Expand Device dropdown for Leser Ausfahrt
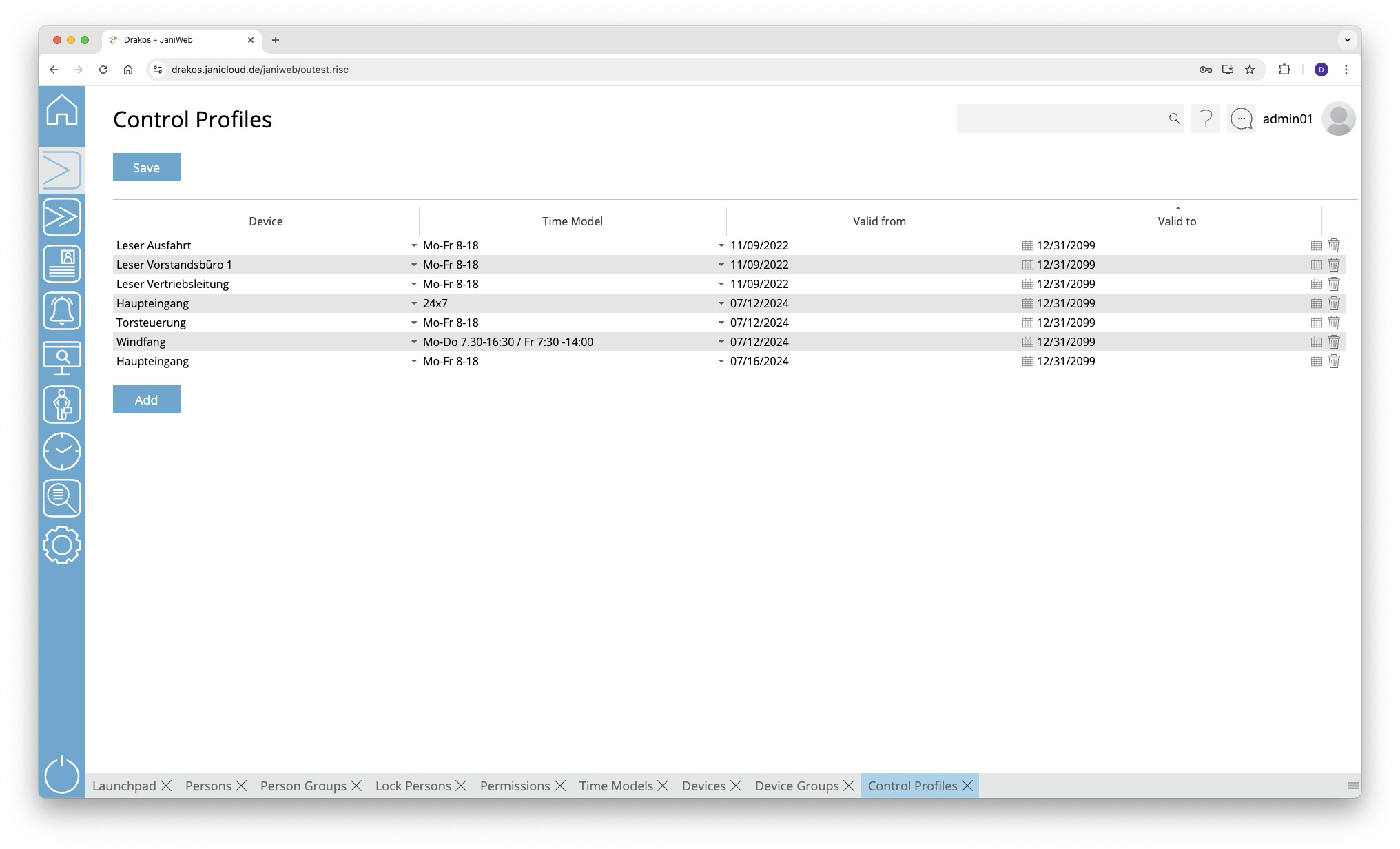Screen dimensions: 1400x849 (414, 245)
